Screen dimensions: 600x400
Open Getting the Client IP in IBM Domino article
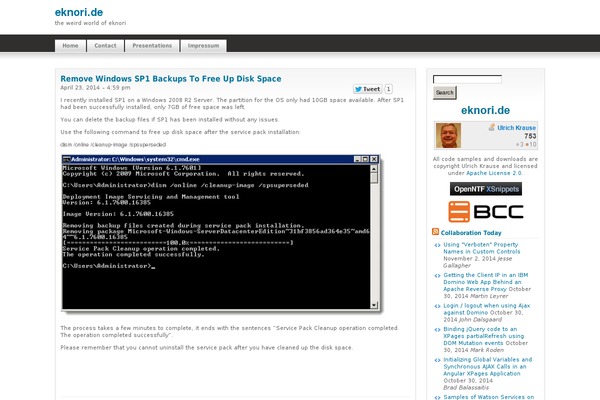tap(486, 282)
